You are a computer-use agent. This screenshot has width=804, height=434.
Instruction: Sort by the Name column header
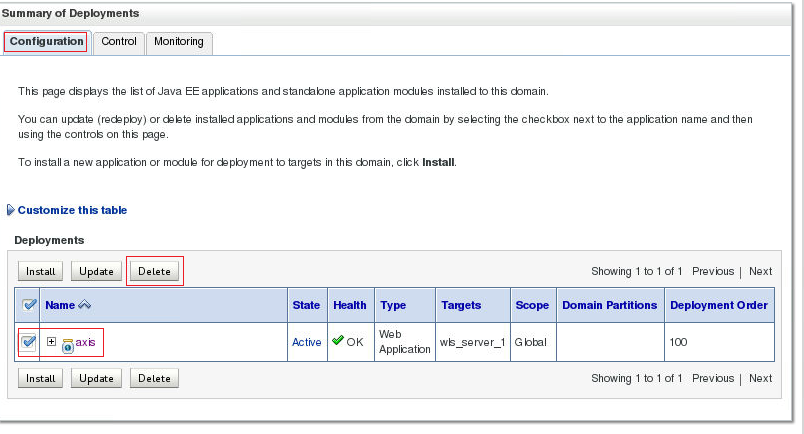60,305
